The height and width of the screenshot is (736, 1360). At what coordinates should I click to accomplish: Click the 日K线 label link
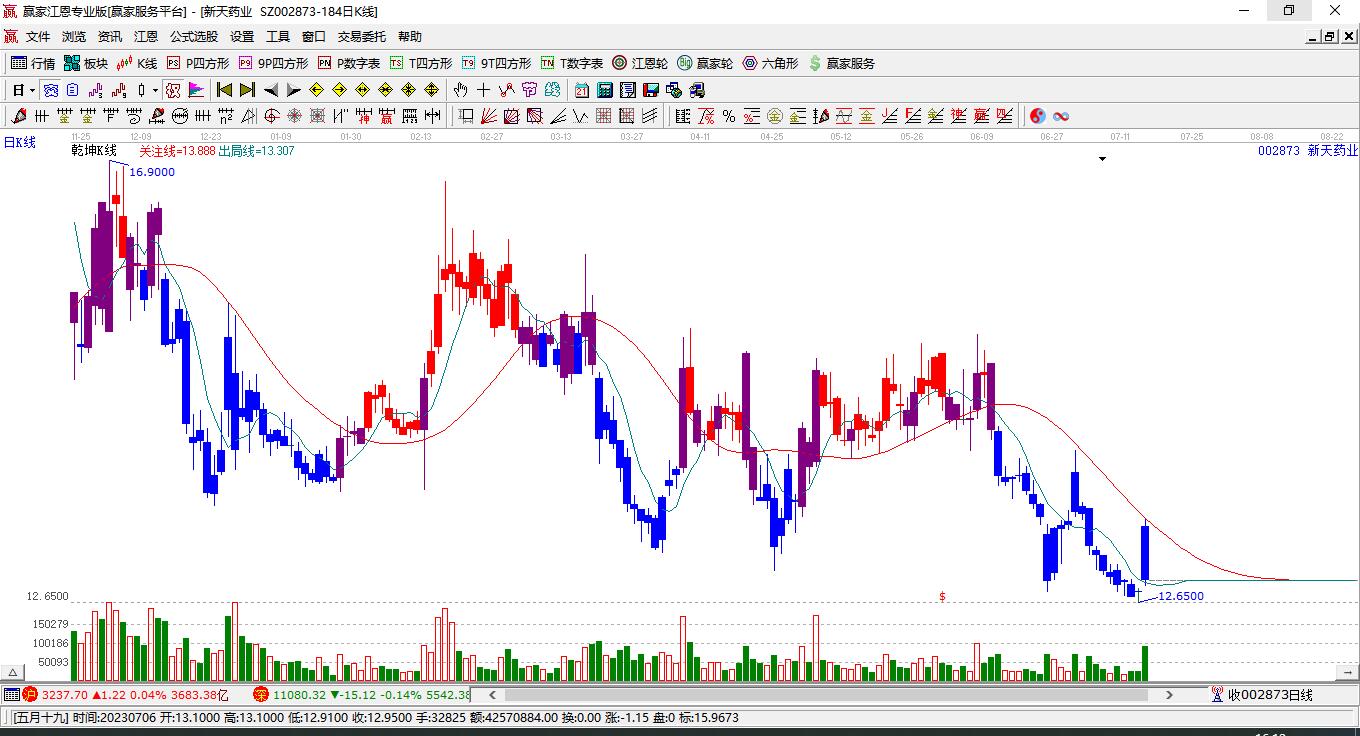pos(19,142)
